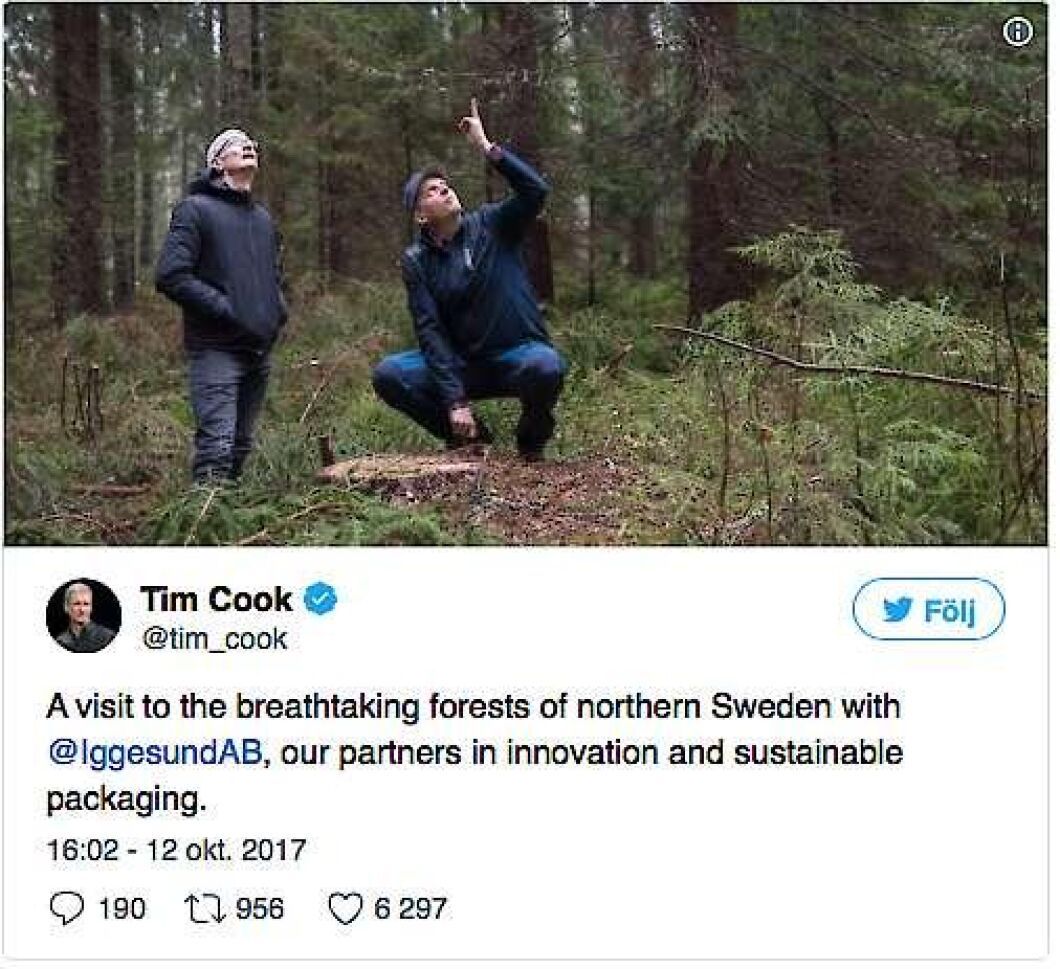Click the Tim Cook display name
Viewport: 1060px width, 969px height.
click(x=216, y=599)
